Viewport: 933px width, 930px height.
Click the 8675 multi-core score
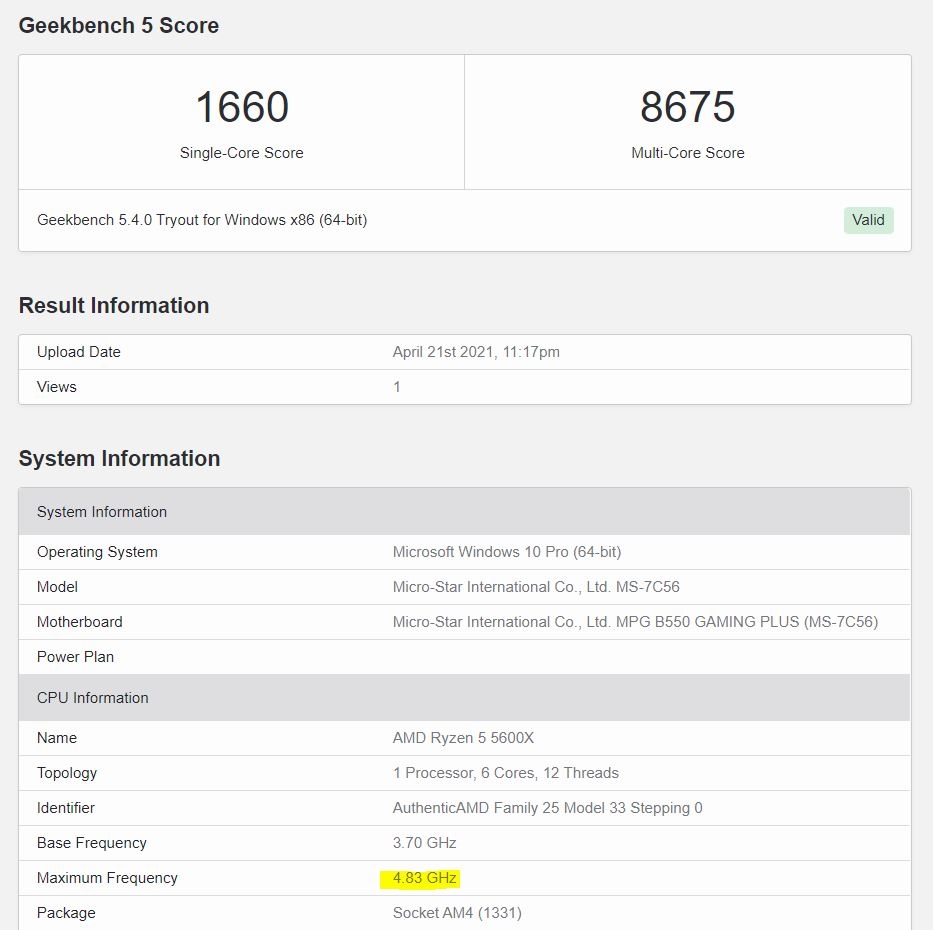click(x=688, y=108)
